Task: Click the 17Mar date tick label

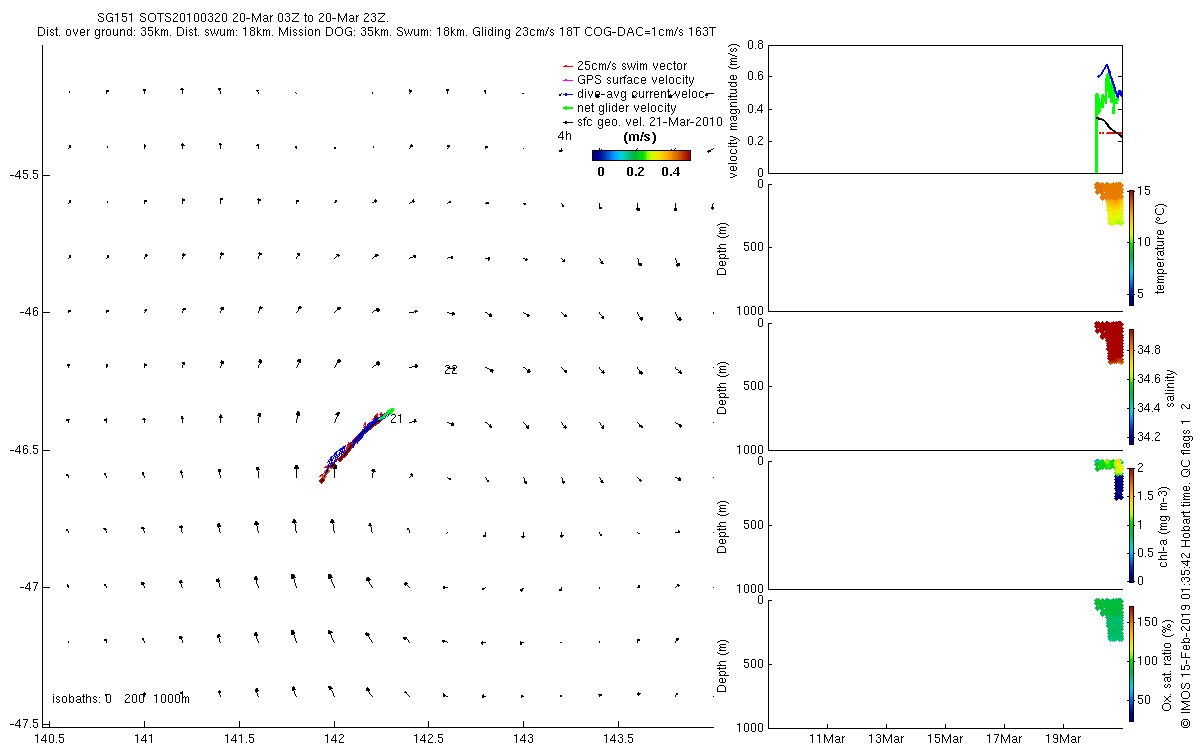Action: tap(1004, 739)
